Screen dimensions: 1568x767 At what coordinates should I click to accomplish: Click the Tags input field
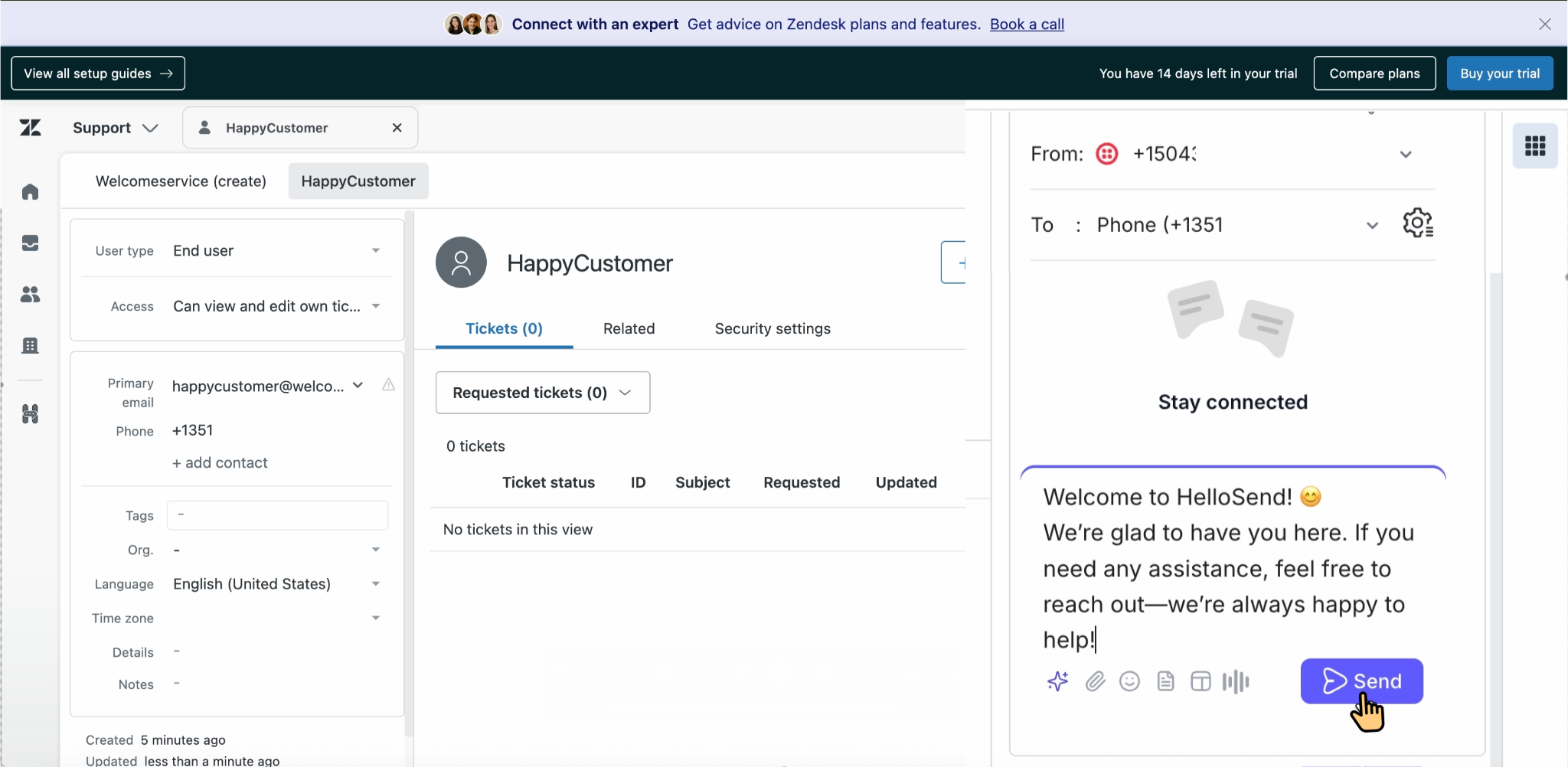coord(277,515)
